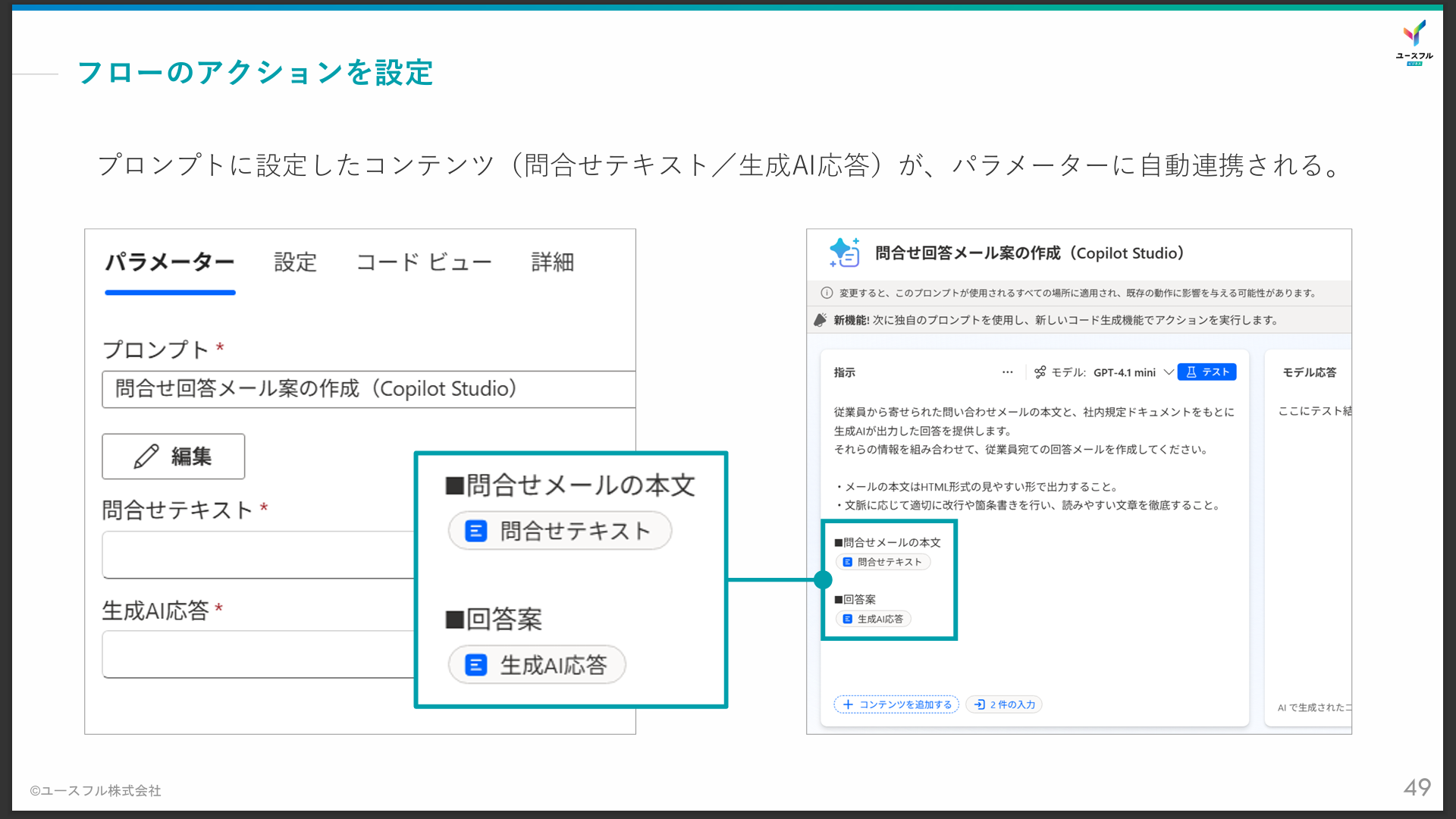Open the three-dot menu beside 指示
Viewport: 1456px width, 819px height.
pos(1007,372)
